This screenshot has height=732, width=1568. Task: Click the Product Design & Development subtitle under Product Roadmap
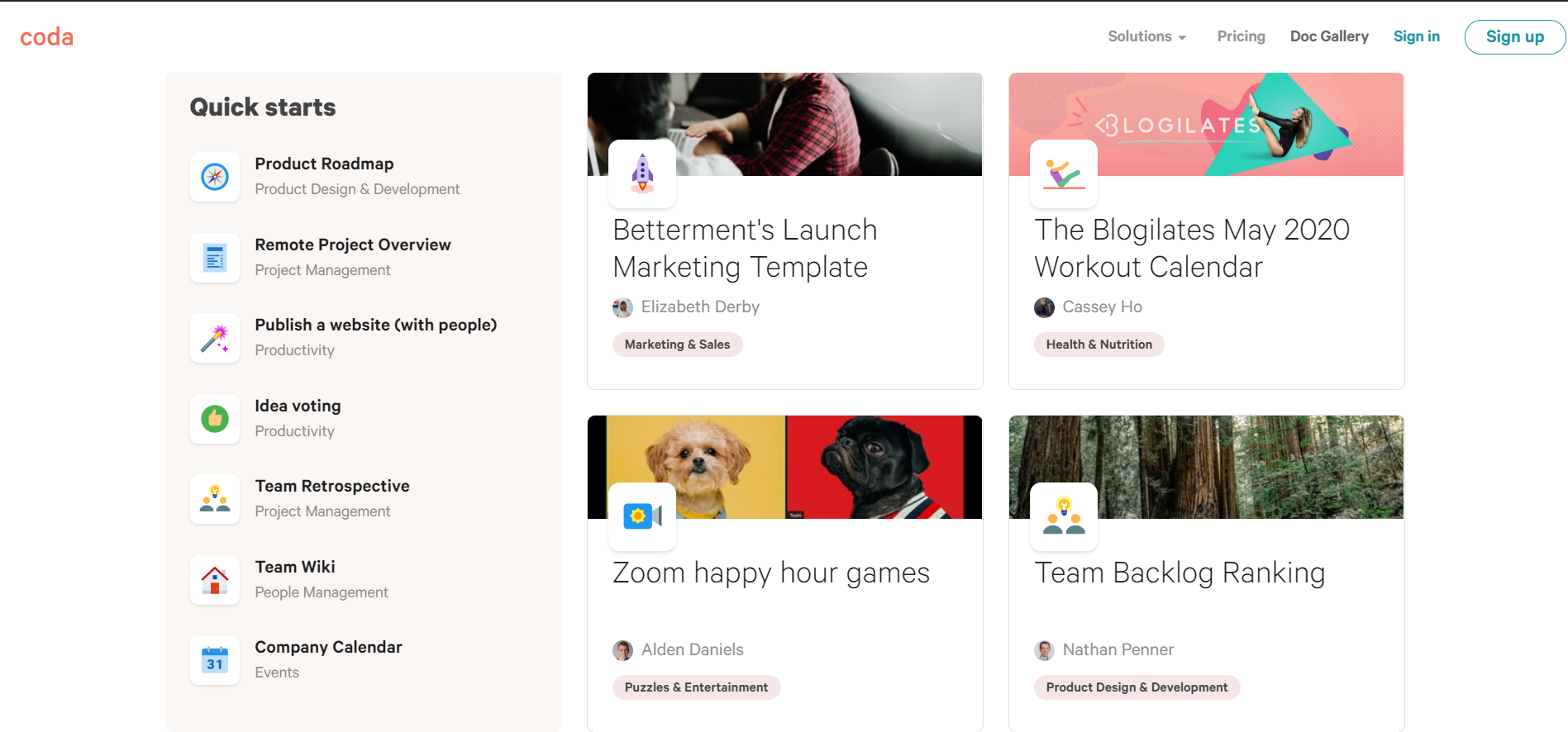[357, 189]
